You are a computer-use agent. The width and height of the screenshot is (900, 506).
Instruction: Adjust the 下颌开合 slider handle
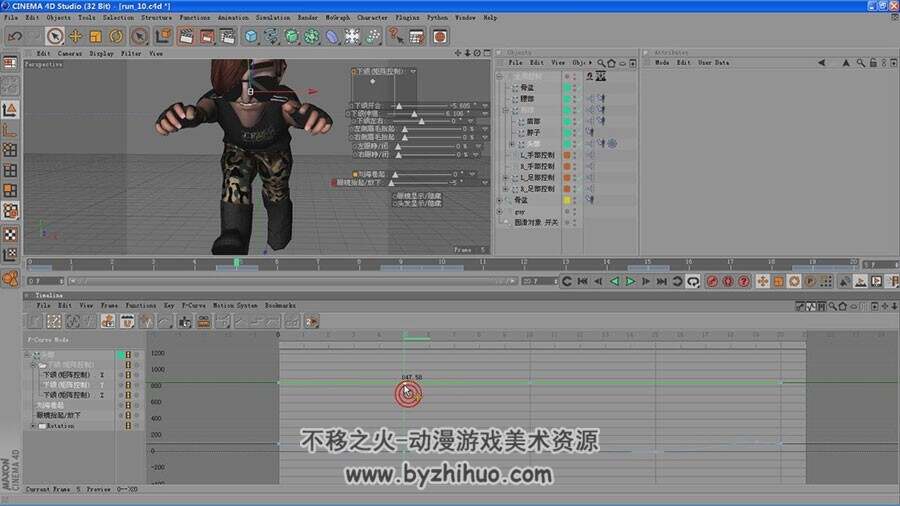point(399,106)
